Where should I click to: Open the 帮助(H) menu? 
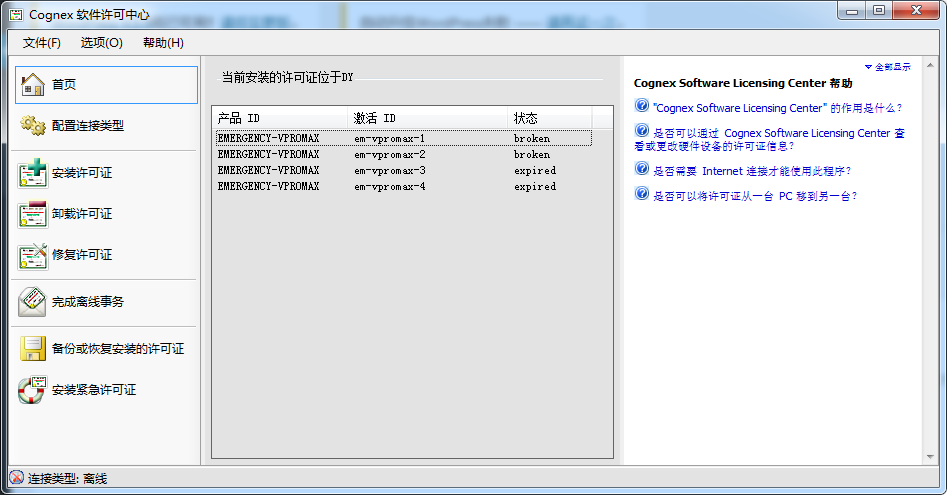(163, 43)
